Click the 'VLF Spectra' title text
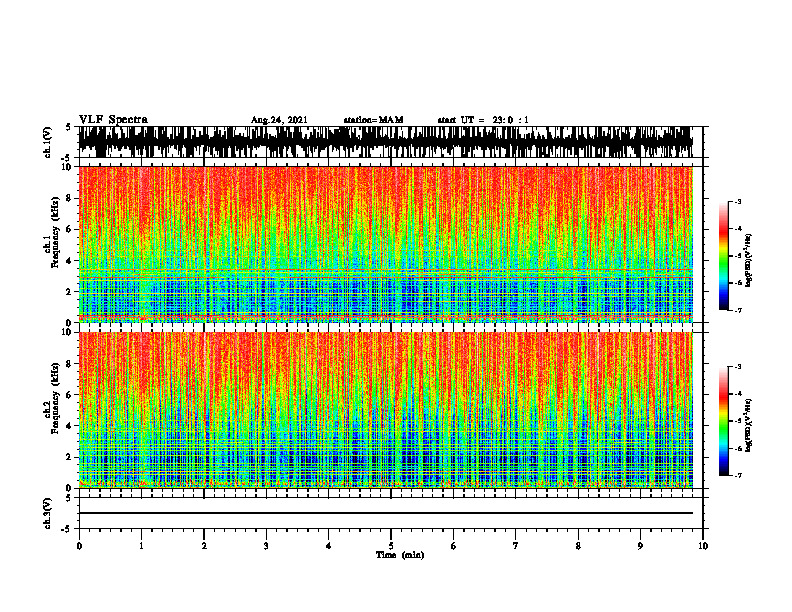 click(x=113, y=120)
